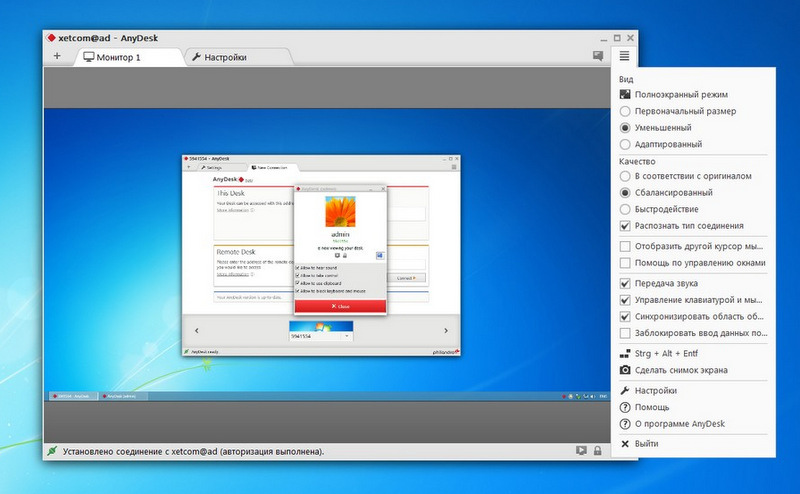Open More information link under This Desk
Image resolution: width=800 pixels, height=494 pixels.
[x=233, y=210]
